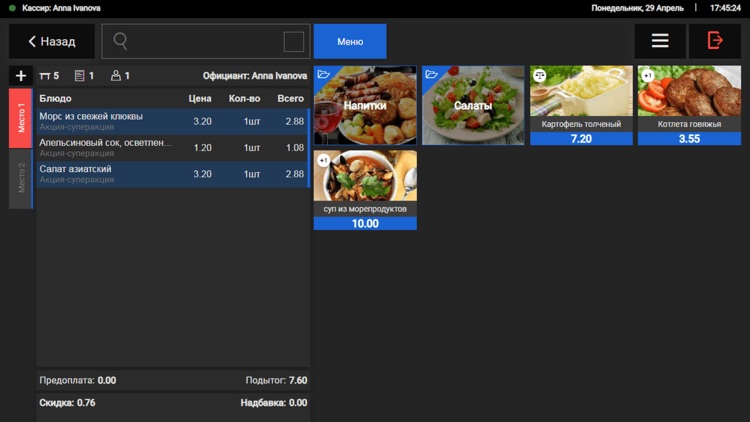
Task: Click the clock time 17:45:24
Action: click(x=725, y=8)
